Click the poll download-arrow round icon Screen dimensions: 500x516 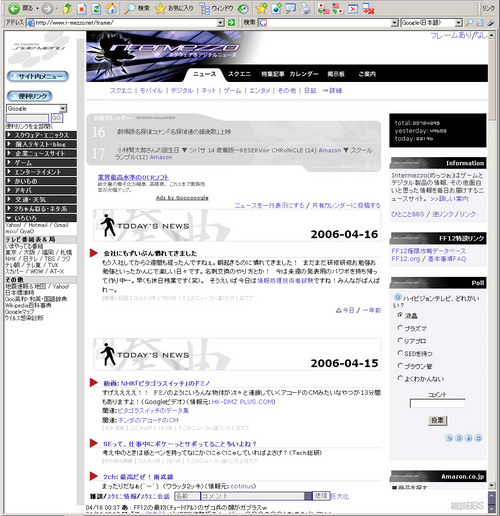(x=468, y=438)
